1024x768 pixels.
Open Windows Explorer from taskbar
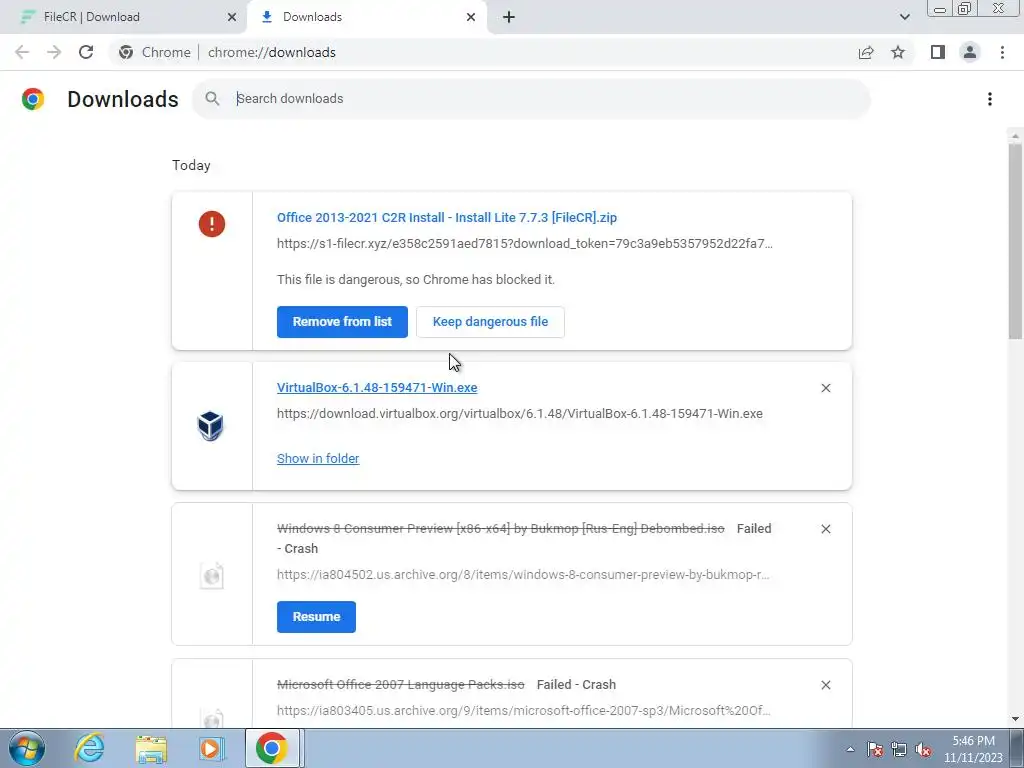coord(151,748)
